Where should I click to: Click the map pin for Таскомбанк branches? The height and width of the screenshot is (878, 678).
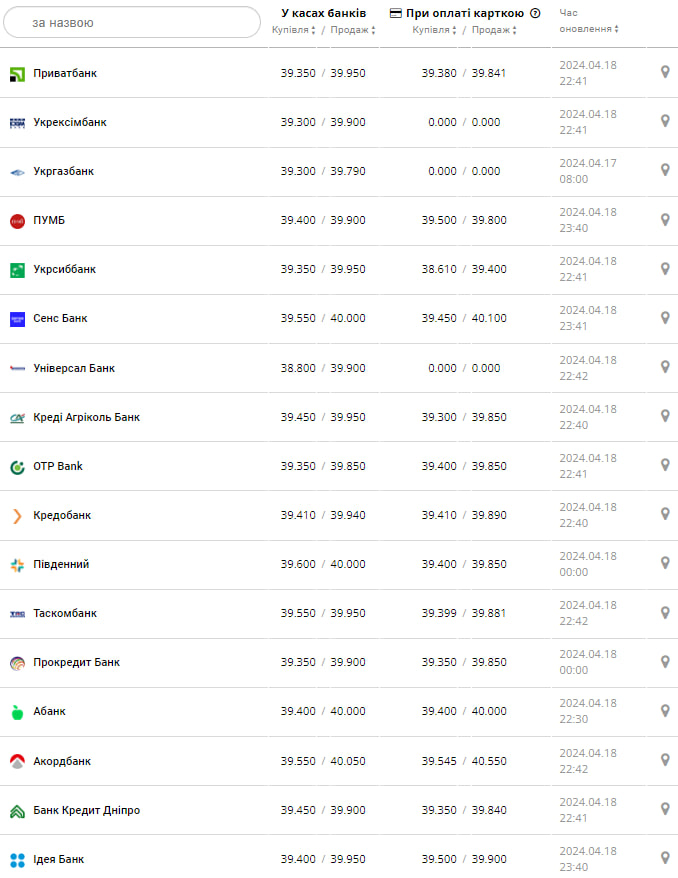point(664,613)
